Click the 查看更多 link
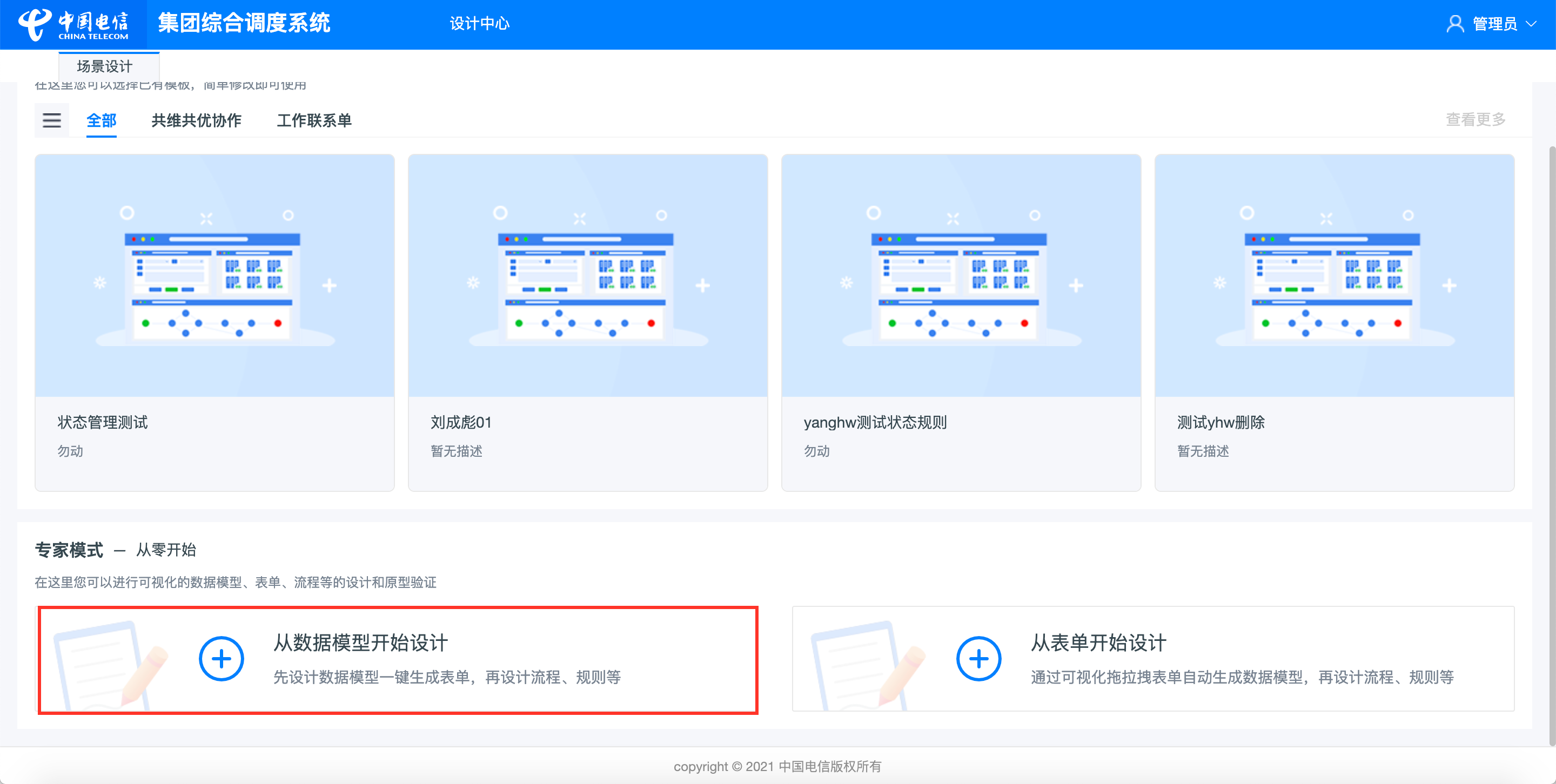1556x784 pixels. pos(1474,119)
